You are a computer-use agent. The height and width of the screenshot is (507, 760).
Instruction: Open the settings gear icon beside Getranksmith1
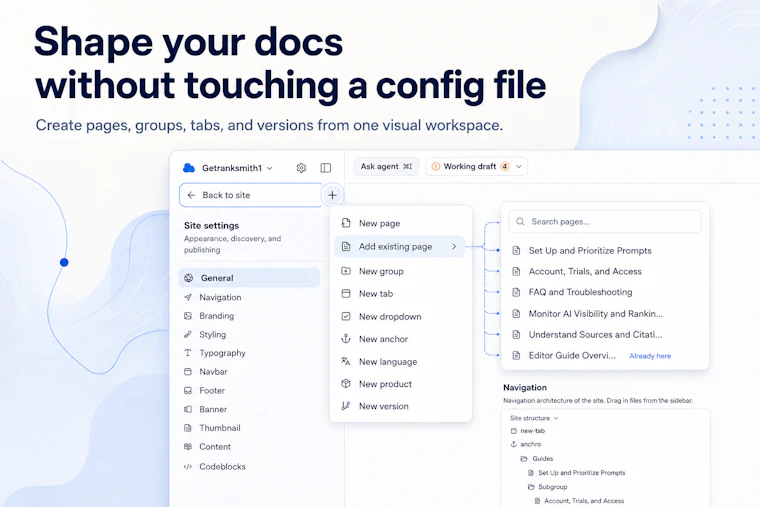pos(301,168)
